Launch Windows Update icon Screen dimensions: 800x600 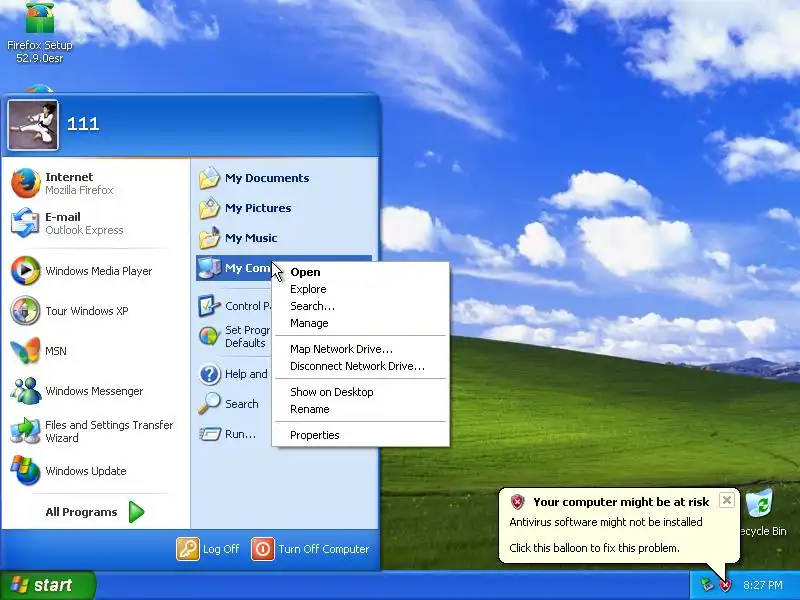tap(26, 470)
